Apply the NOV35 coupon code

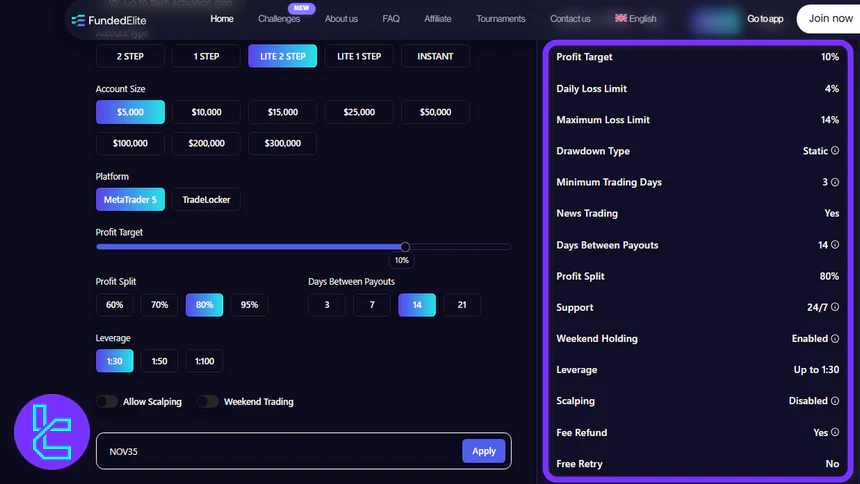click(x=483, y=451)
